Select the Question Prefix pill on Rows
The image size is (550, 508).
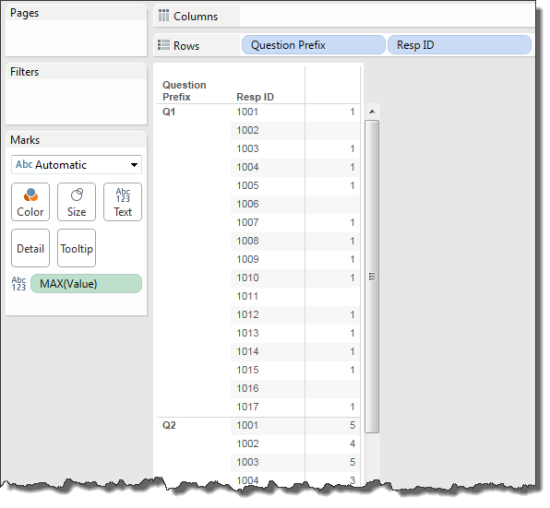pyautogui.click(x=314, y=45)
